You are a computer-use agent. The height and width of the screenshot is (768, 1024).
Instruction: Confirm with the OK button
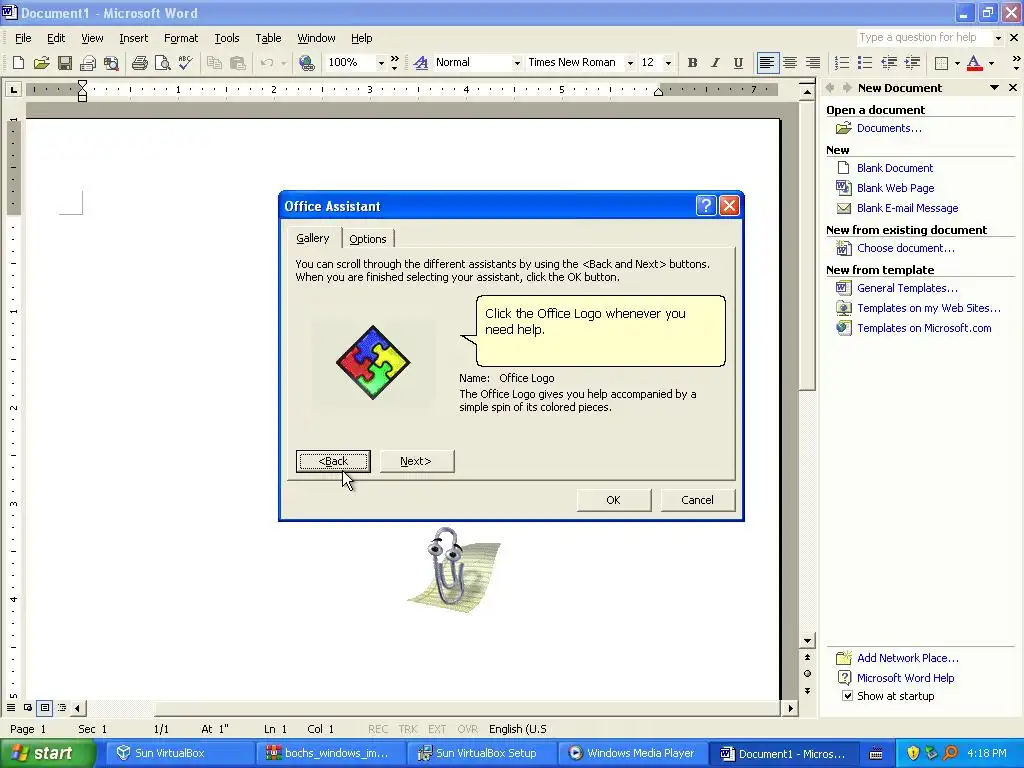(x=613, y=500)
